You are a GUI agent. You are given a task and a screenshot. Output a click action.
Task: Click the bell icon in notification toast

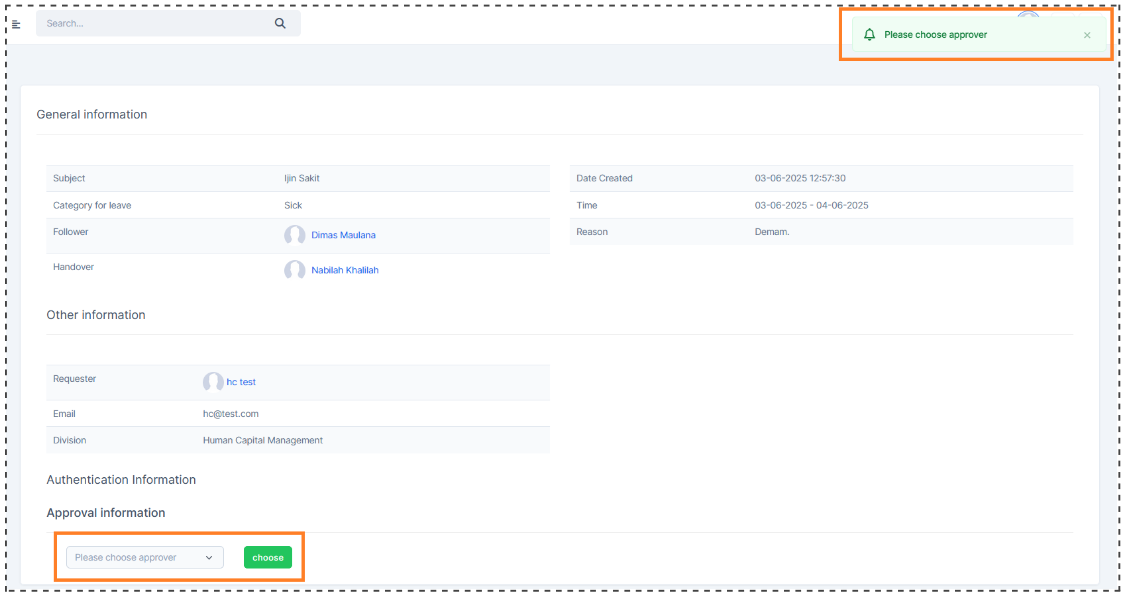coord(869,35)
